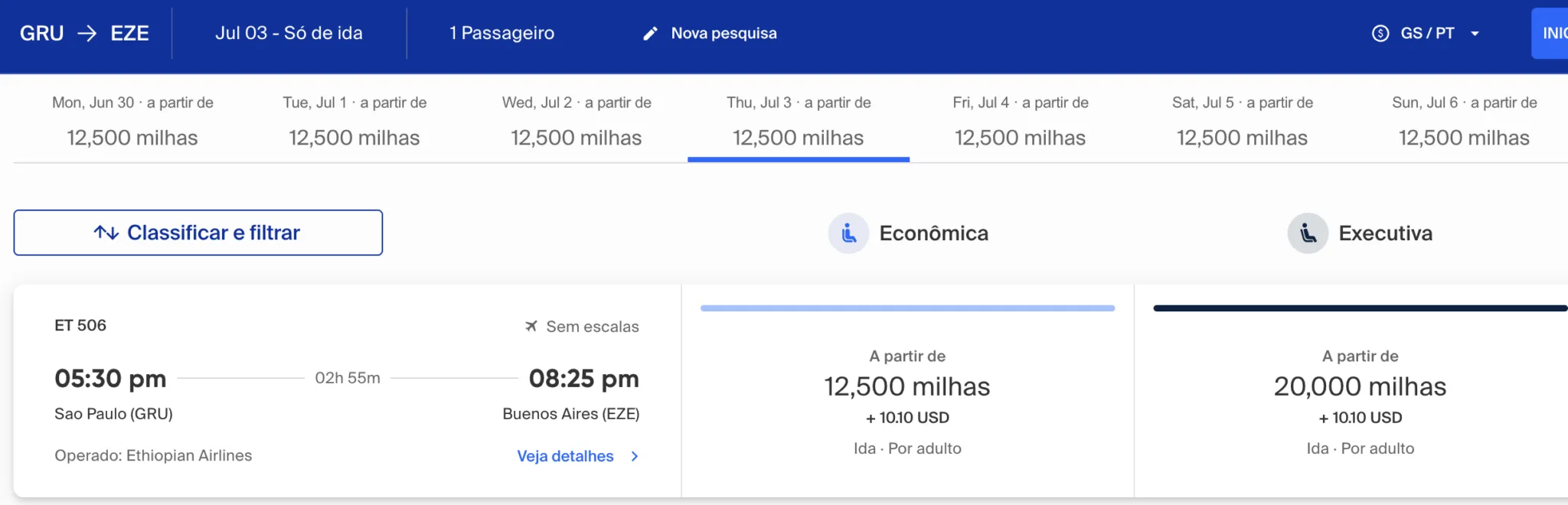Screen dimensions: 1568x505
Task: Open the Jul 03 - Só de ida date selector
Action: click(x=290, y=33)
